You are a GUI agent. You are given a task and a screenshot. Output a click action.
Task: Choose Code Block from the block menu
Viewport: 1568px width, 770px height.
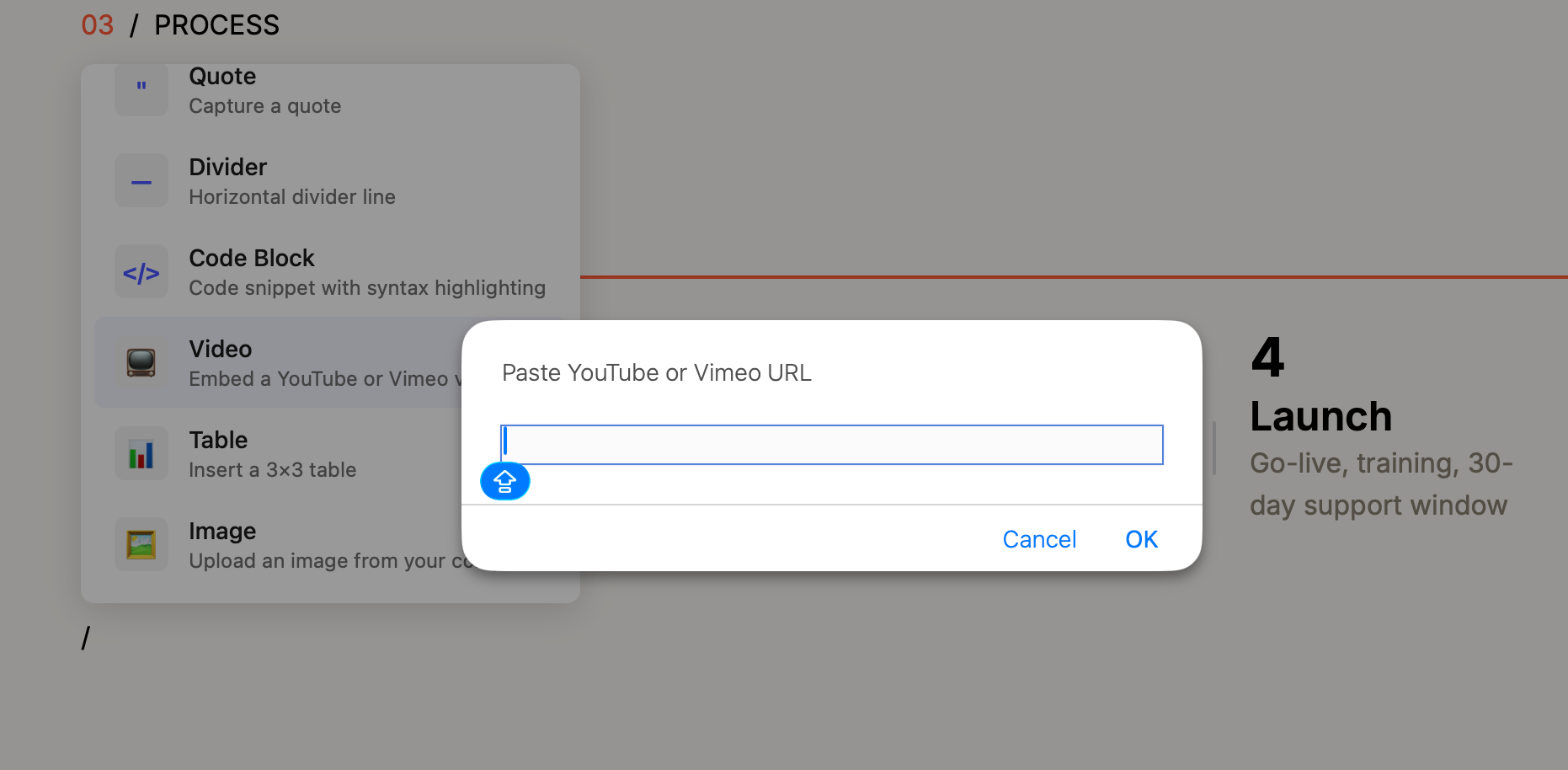[x=330, y=271]
